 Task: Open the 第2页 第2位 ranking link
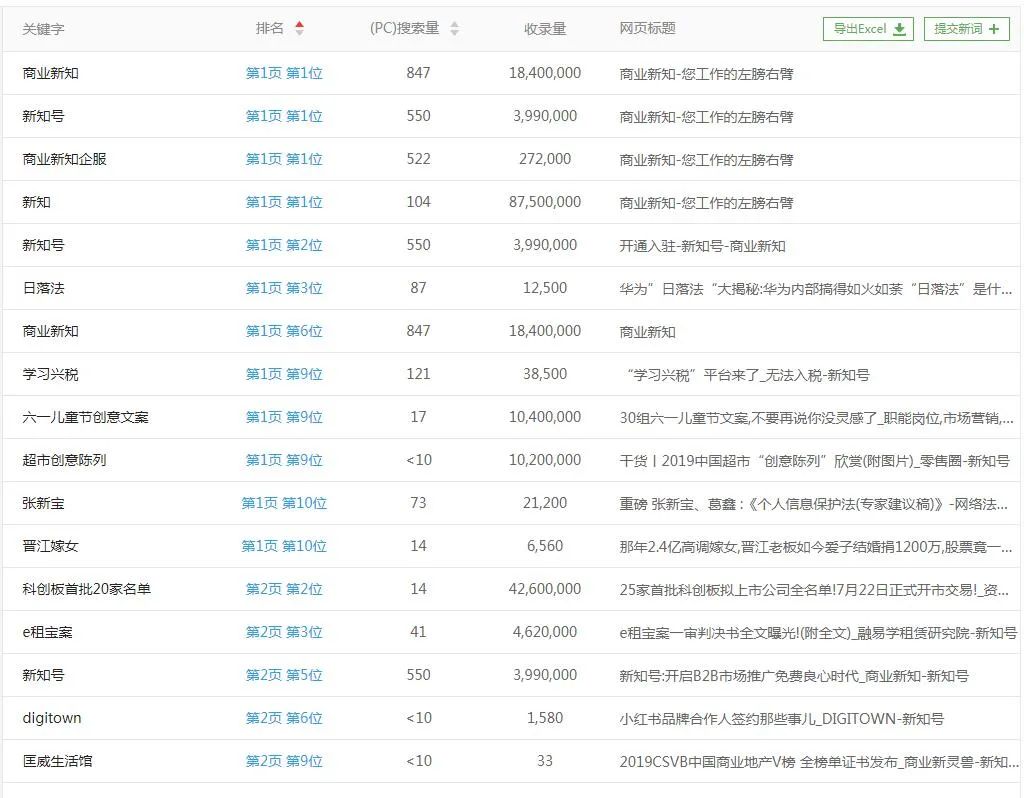(x=284, y=589)
